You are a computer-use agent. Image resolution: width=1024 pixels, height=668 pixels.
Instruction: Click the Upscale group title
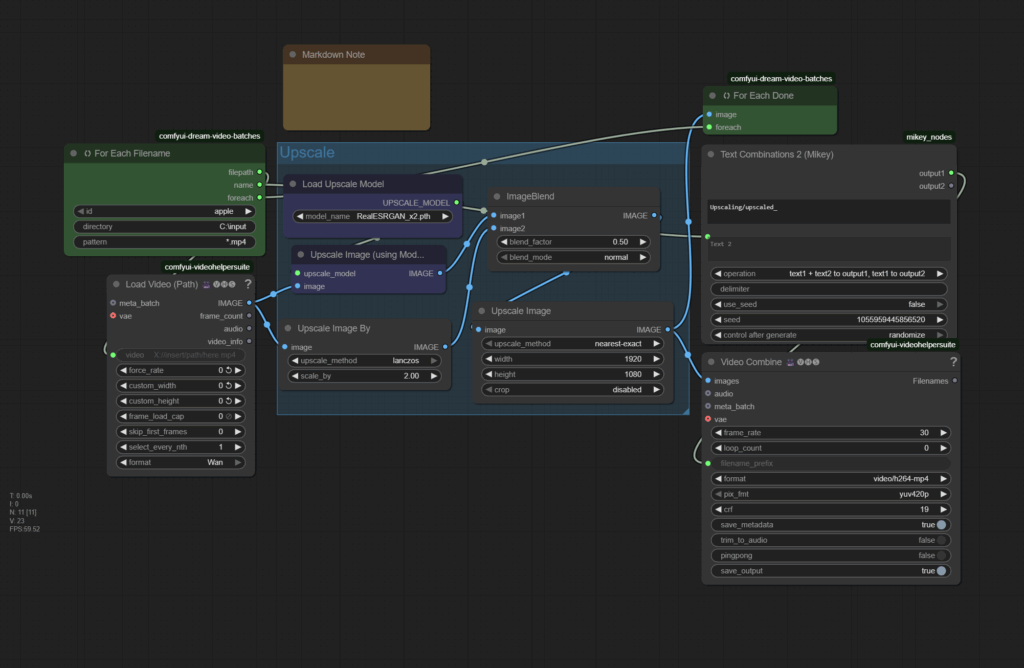[x=307, y=153]
